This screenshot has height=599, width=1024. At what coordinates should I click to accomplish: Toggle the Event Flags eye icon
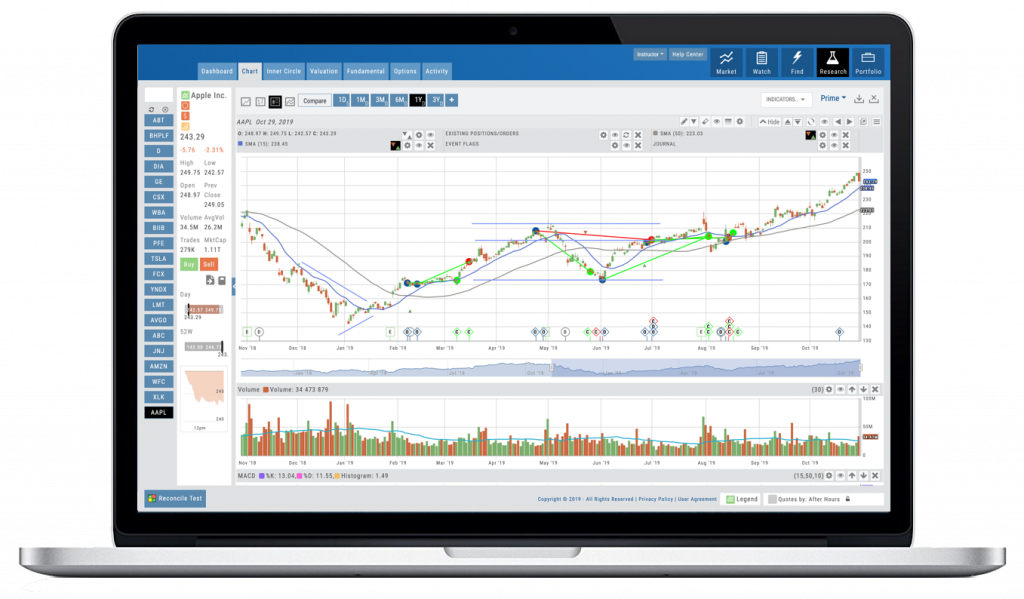(x=627, y=144)
